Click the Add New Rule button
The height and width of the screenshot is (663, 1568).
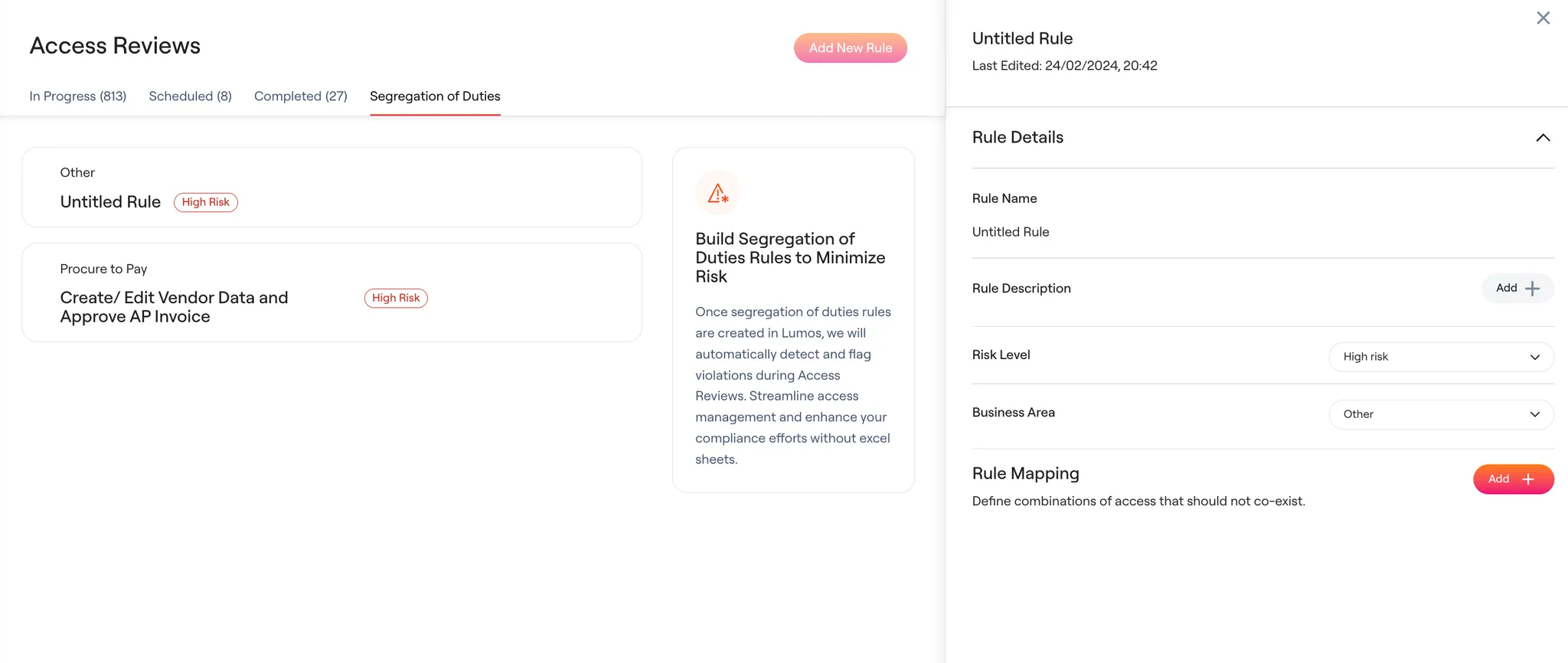[851, 47]
